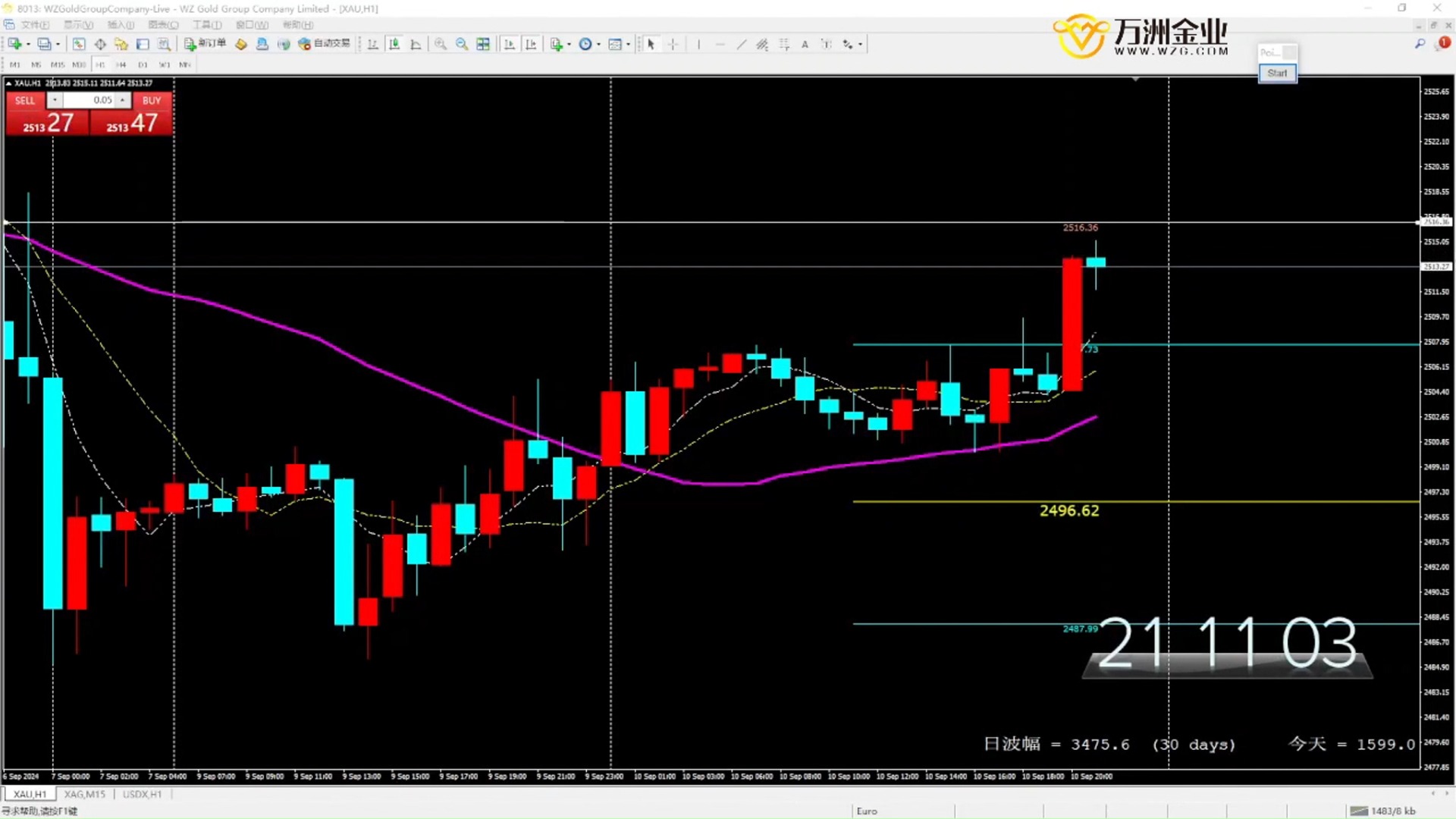Open the Data Window crosshair icon
Viewport: 1456px width, 819px height.
tap(100, 44)
